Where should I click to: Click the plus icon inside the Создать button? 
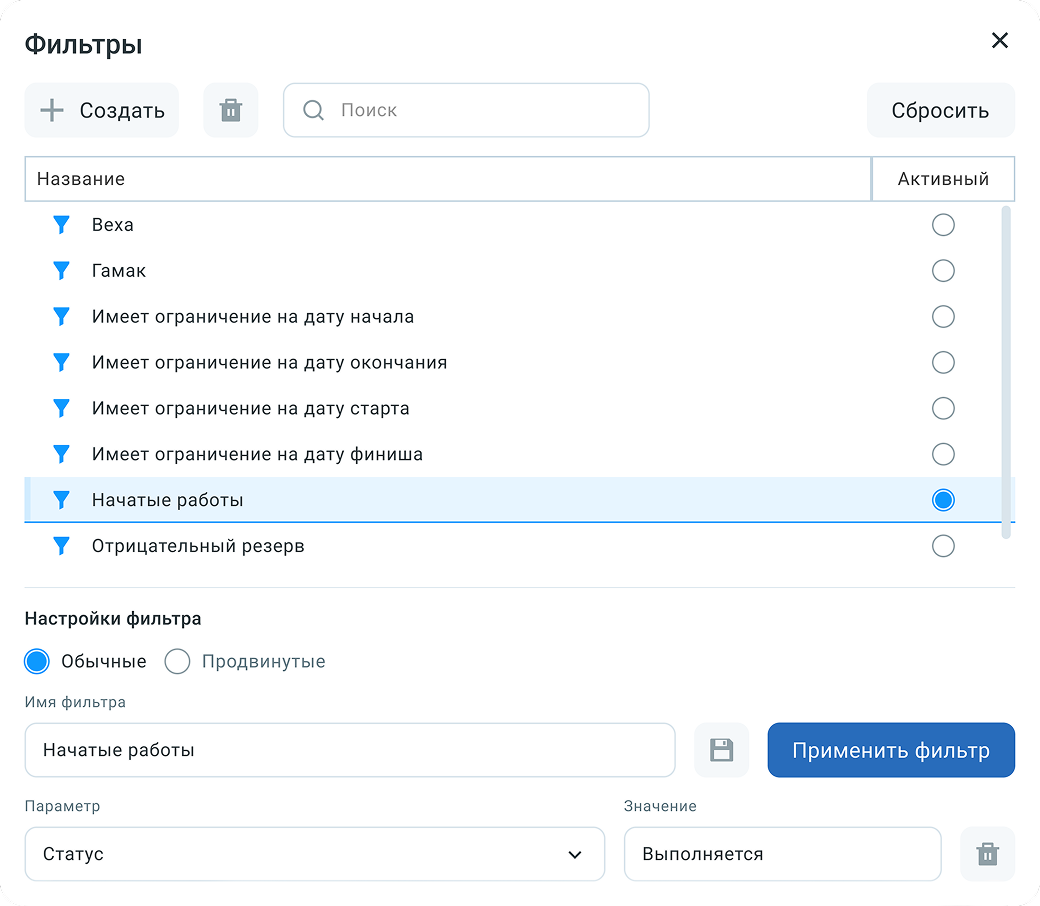point(50,110)
